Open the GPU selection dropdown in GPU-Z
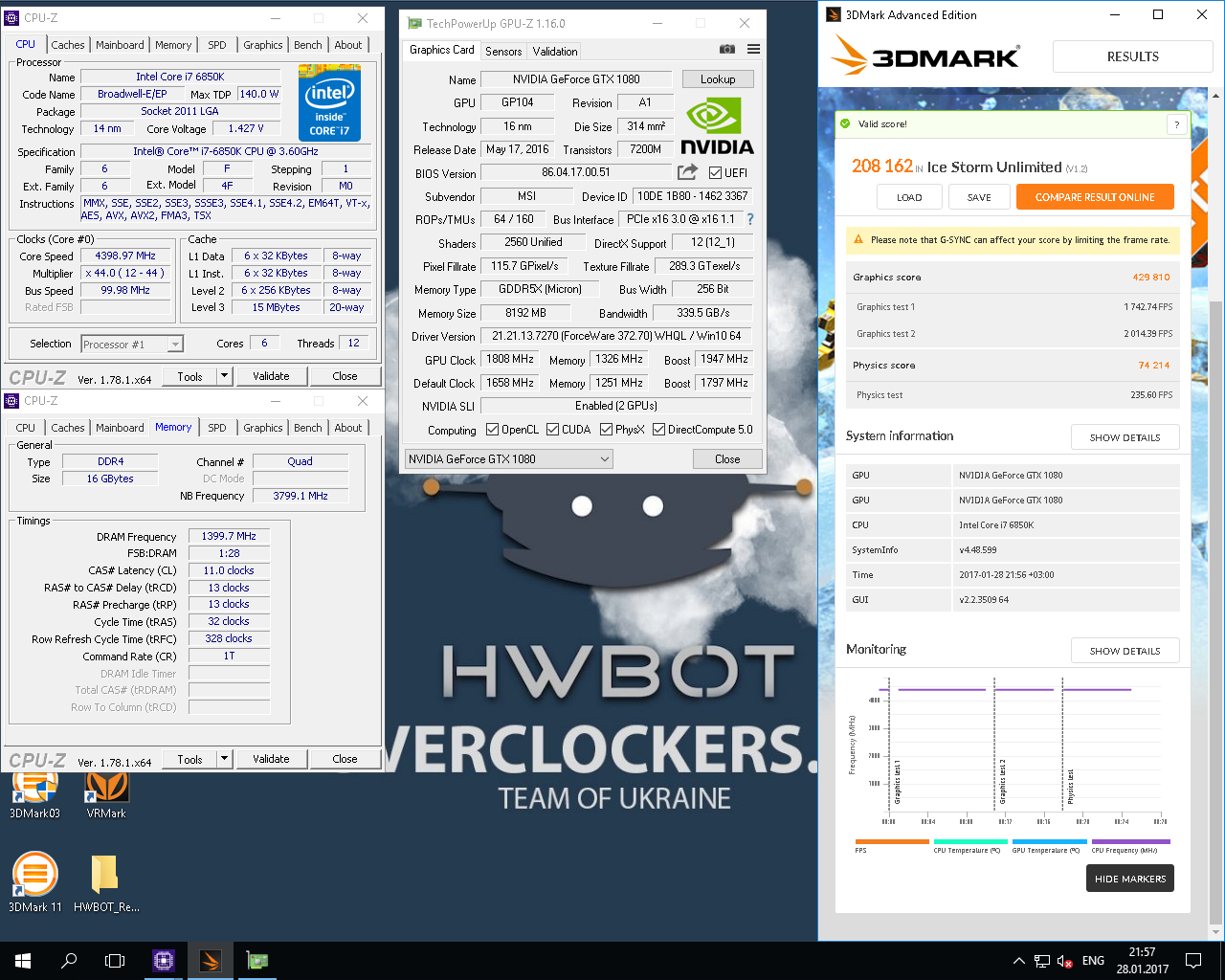The width and height of the screenshot is (1225, 980). point(508,458)
